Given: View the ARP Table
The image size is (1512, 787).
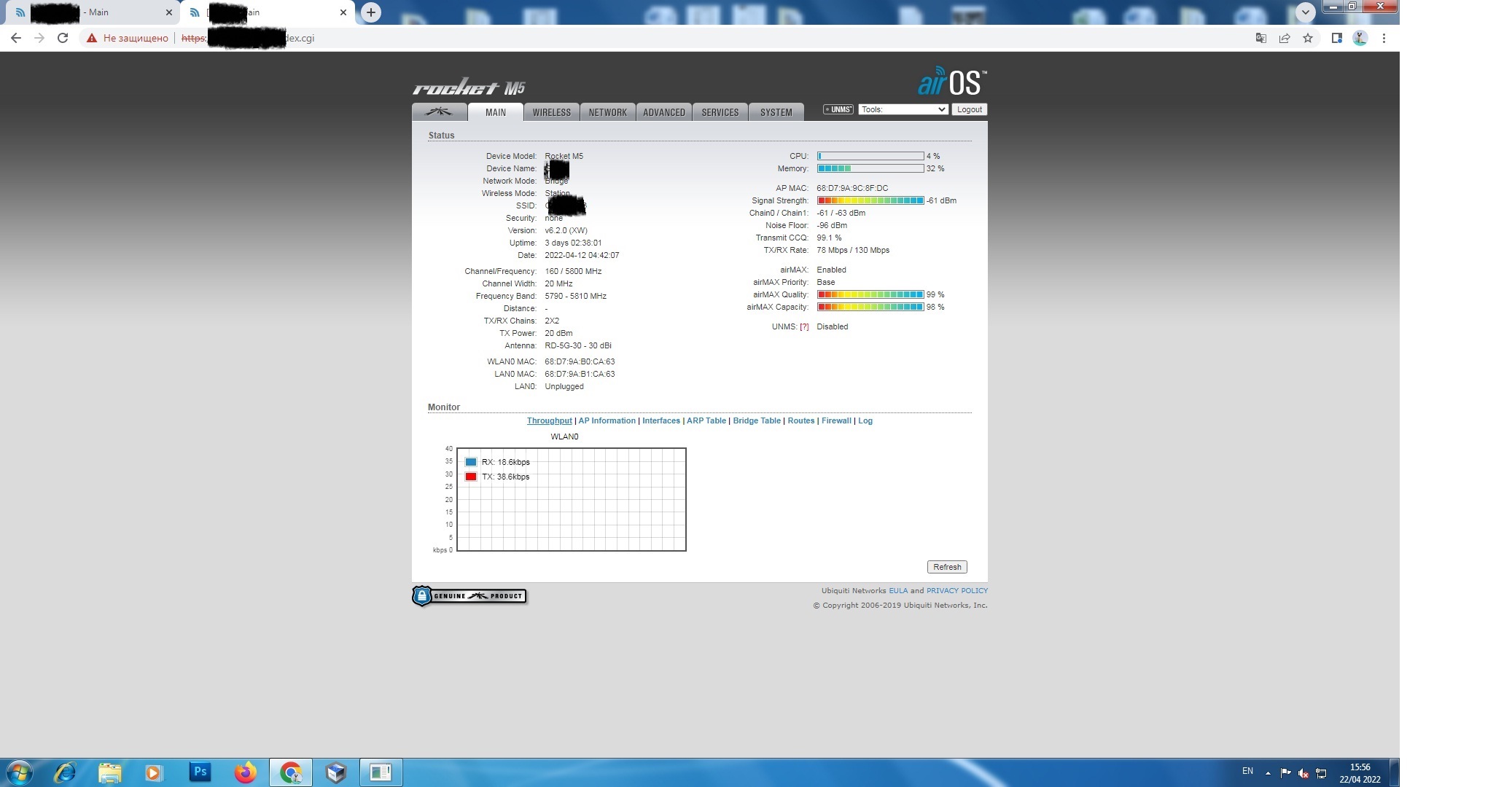Looking at the screenshot, I should 706,420.
